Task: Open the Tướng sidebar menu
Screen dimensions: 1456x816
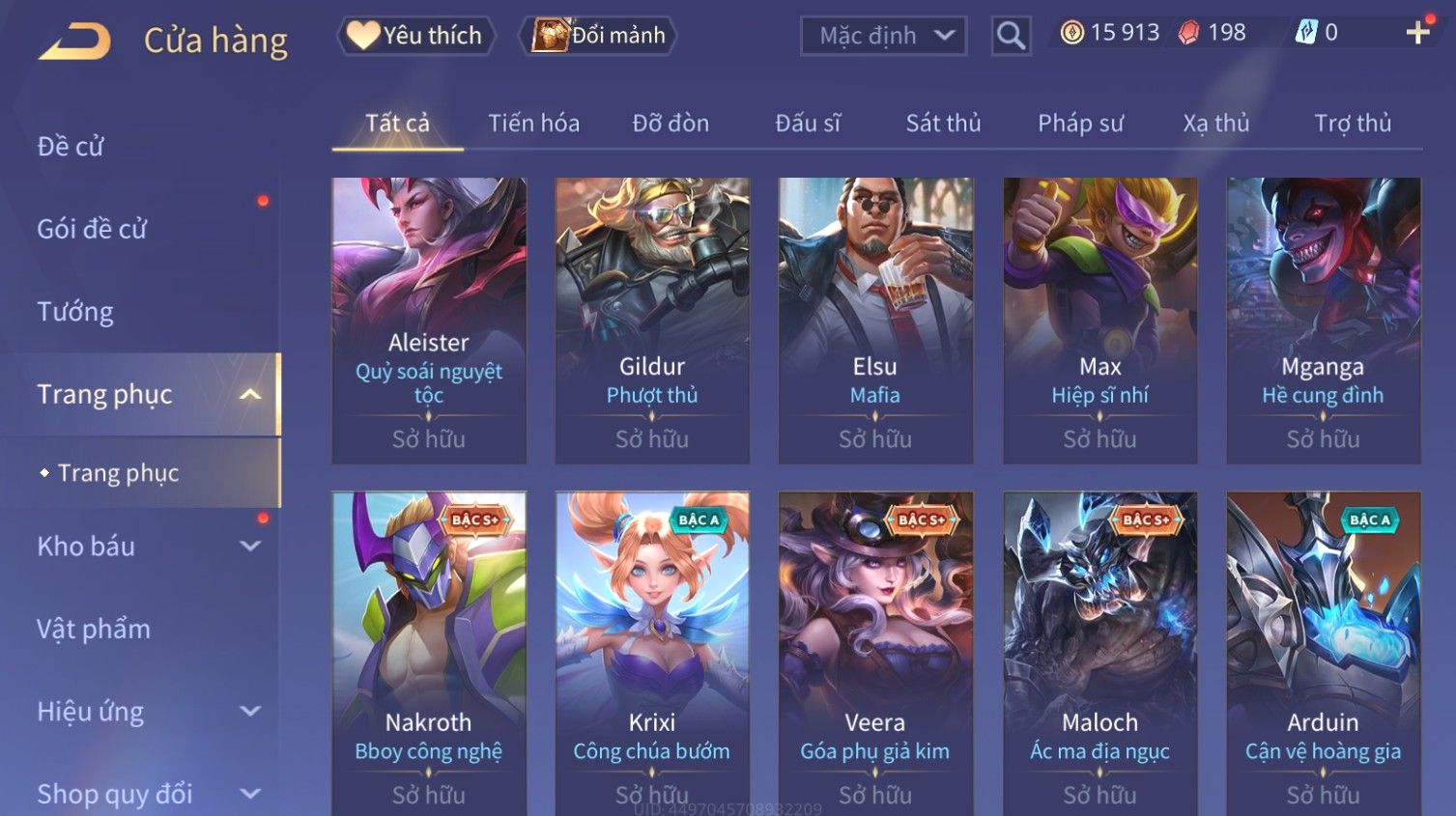Action: [75, 312]
